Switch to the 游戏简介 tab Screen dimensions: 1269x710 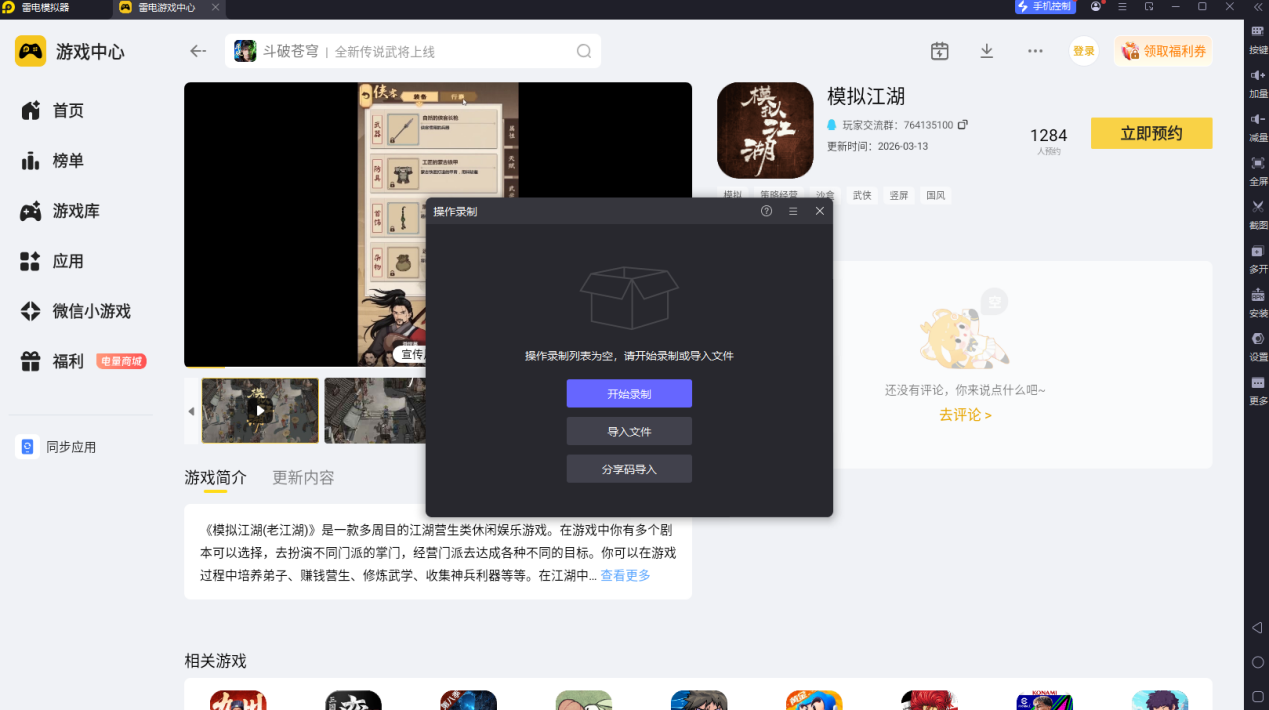(215, 478)
